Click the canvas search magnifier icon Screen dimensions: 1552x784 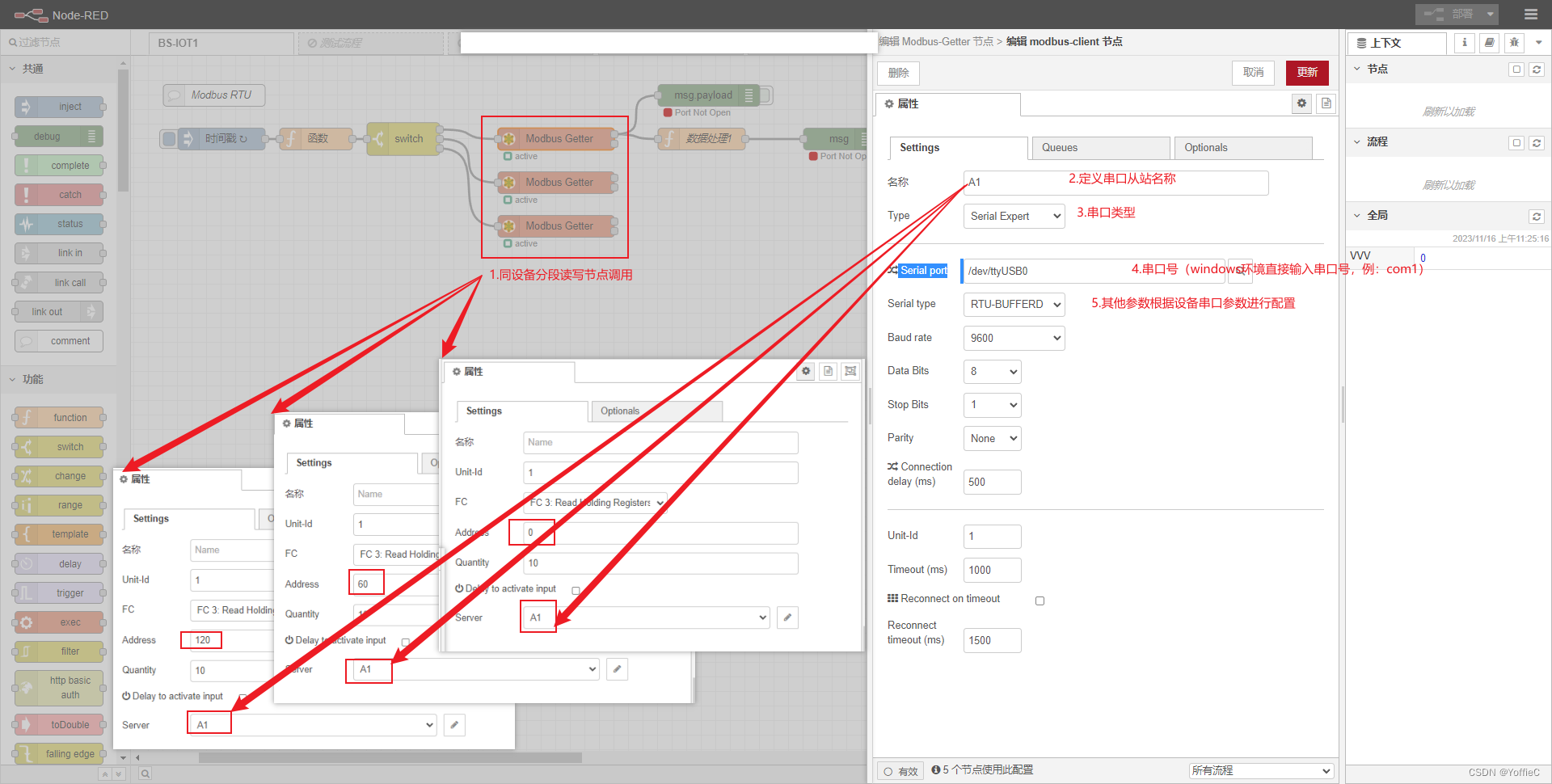pyautogui.click(x=145, y=773)
